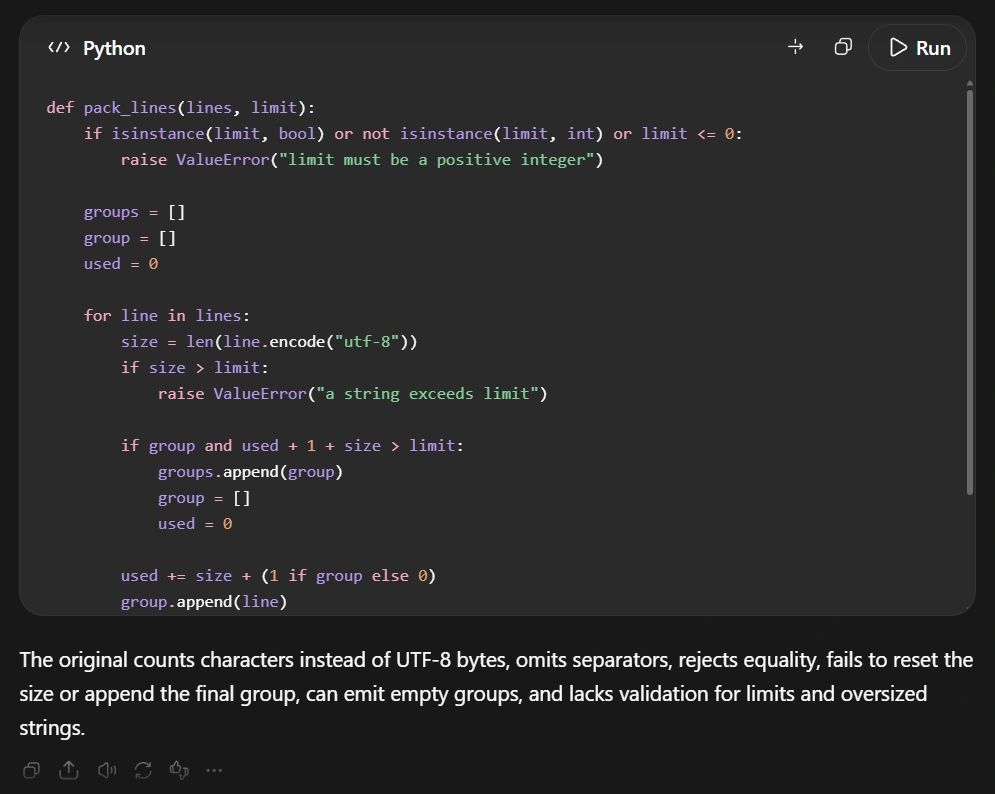Click the isinstance(limit, bool) validation line

pyautogui.click(x=413, y=134)
